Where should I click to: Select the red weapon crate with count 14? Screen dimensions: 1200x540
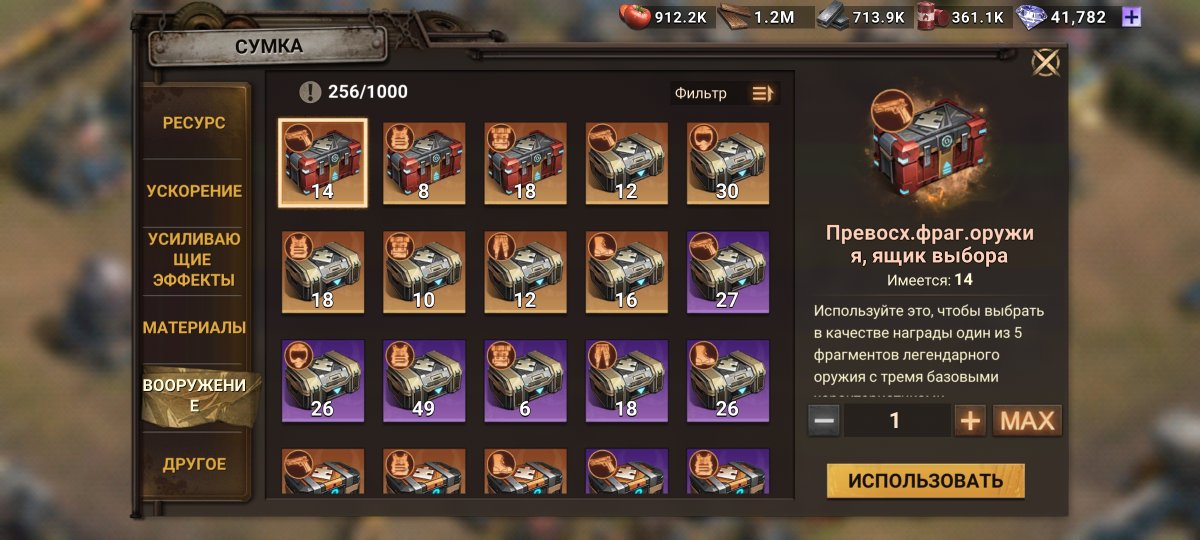click(x=322, y=163)
